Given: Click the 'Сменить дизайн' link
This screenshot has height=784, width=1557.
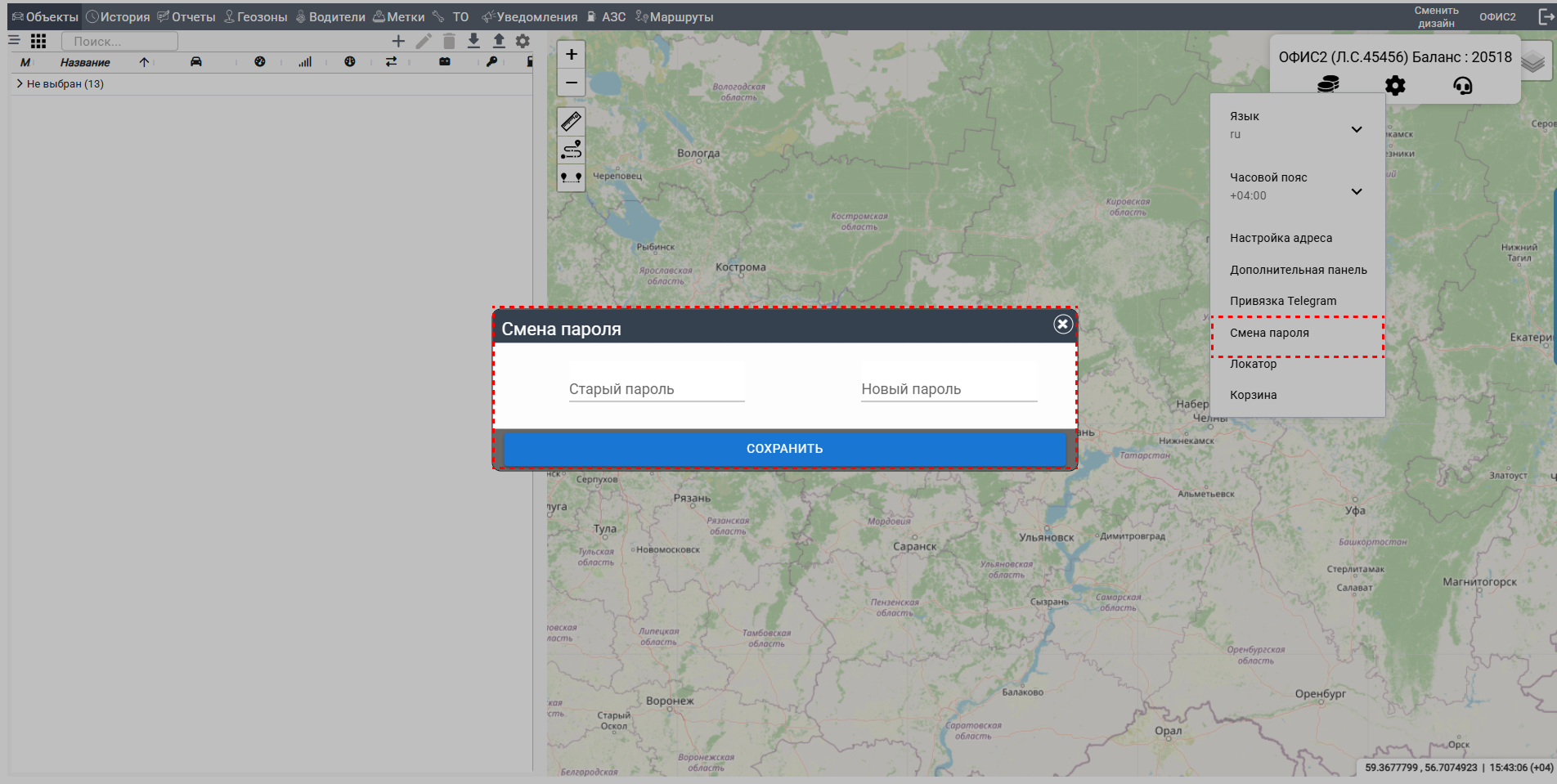Looking at the screenshot, I should (1436, 16).
